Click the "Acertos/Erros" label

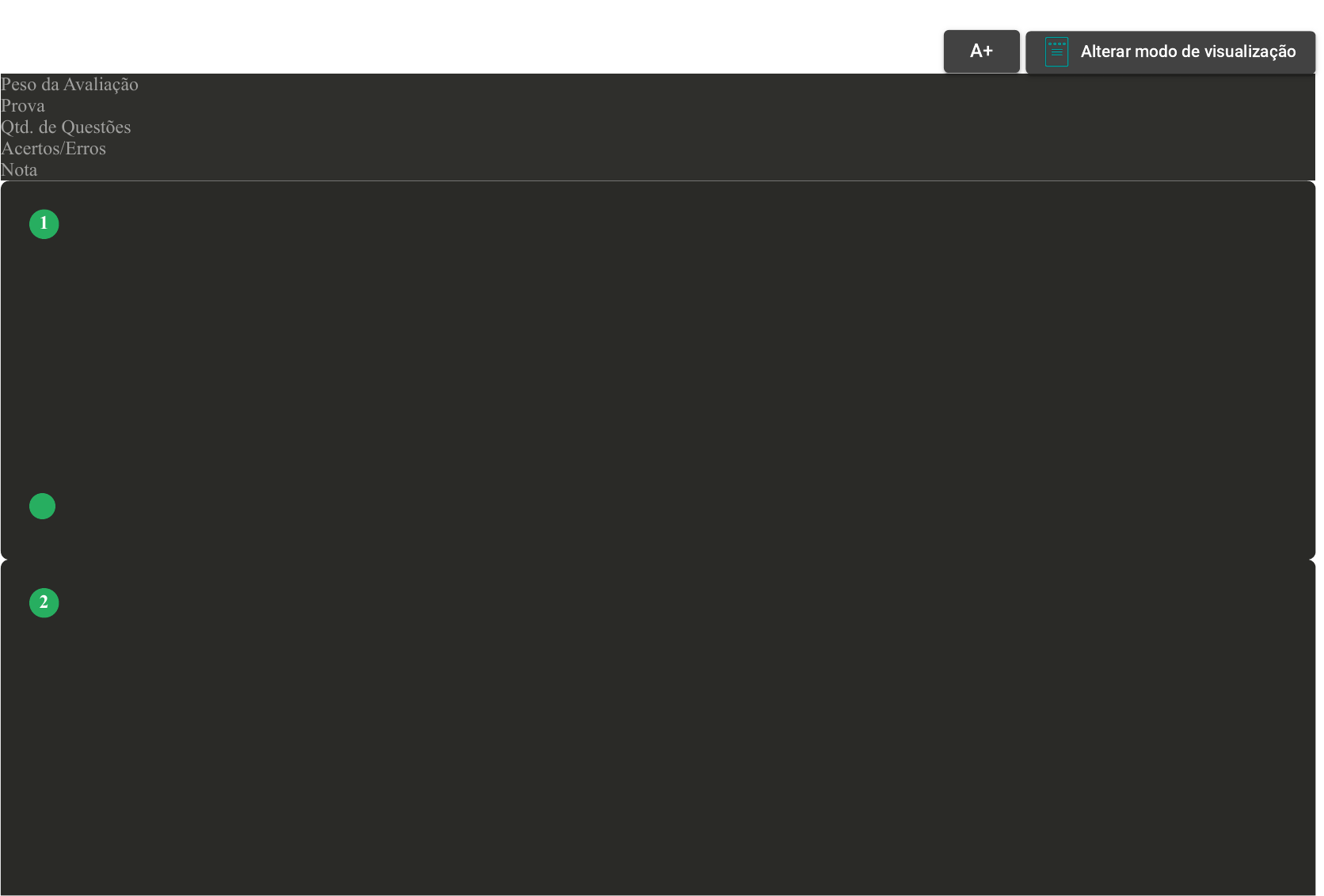point(53,149)
